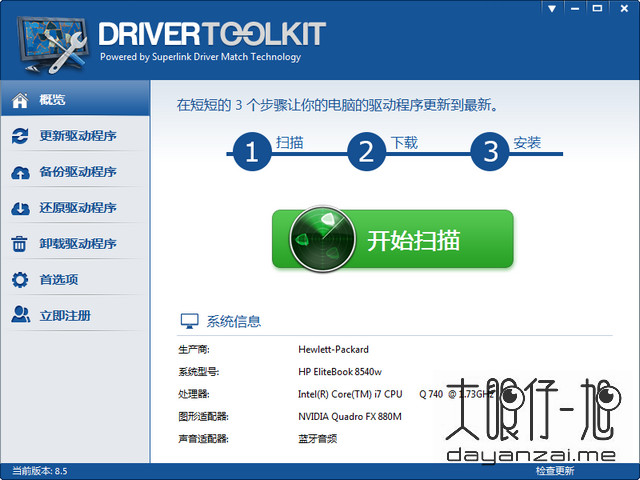The height and width of the screenshot is (480, 640).
Task: Click the 系统型号 label
Action: [x=198, y=372]
